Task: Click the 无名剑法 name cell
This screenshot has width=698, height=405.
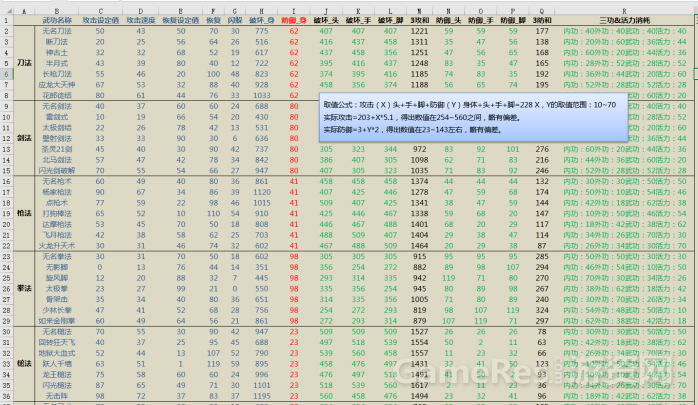Action: (57, 106)
